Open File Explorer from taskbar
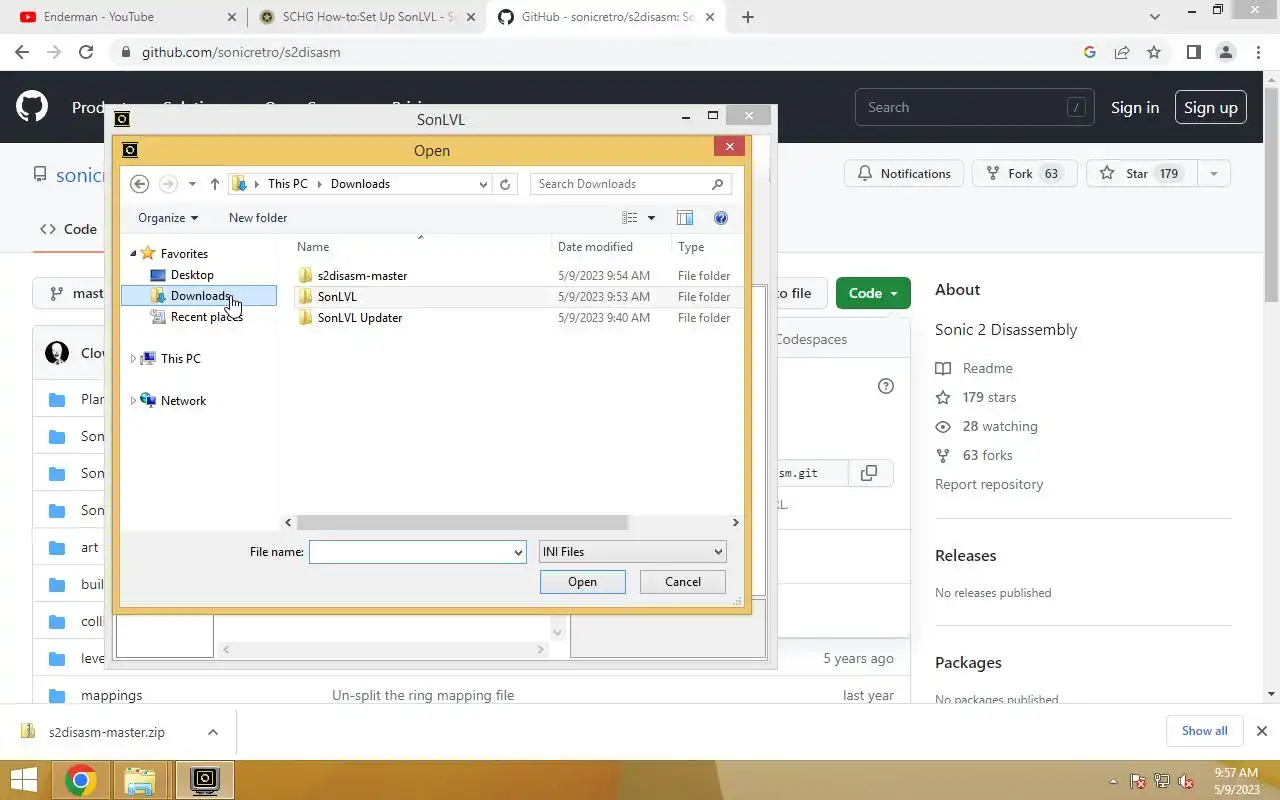The height and width of the screenshot is (800, 1280). coord(140,780)
